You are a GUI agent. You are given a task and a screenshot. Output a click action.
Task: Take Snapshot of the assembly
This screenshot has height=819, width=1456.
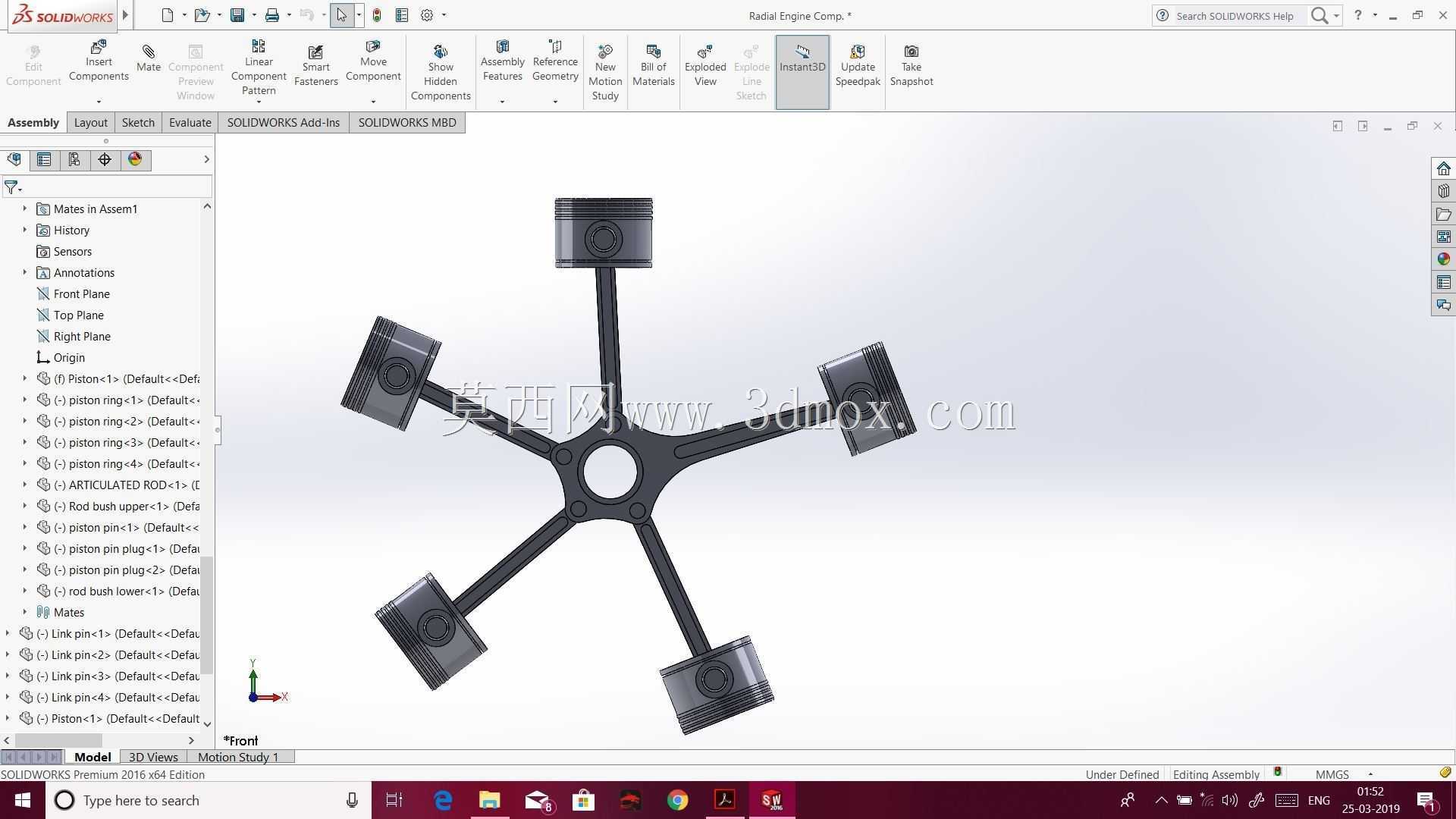click(x=912, y=65)
